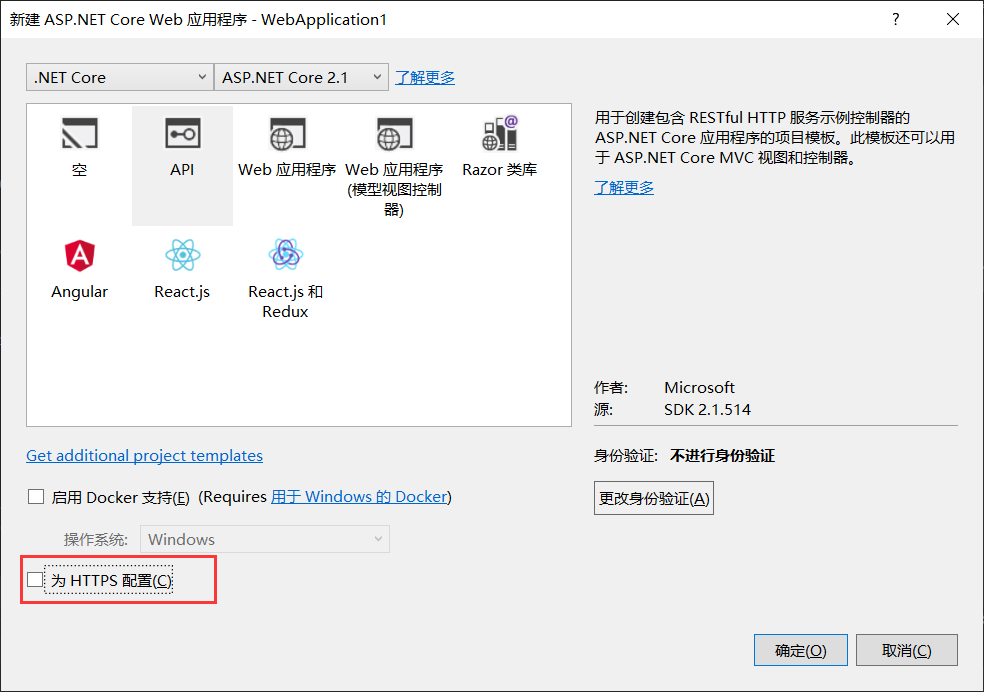Open the .NET Core framework dropdown

(120, 77)
